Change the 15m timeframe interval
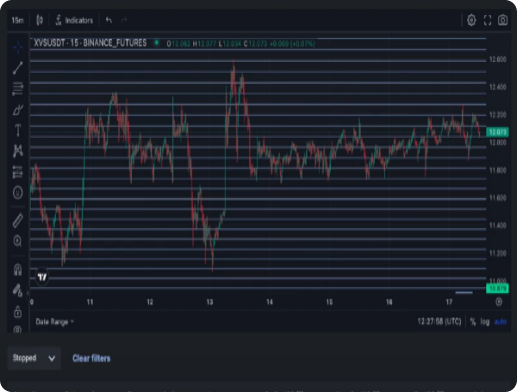Screen dimensions: 517x392 pyautogui.click(x=18, y=20)
